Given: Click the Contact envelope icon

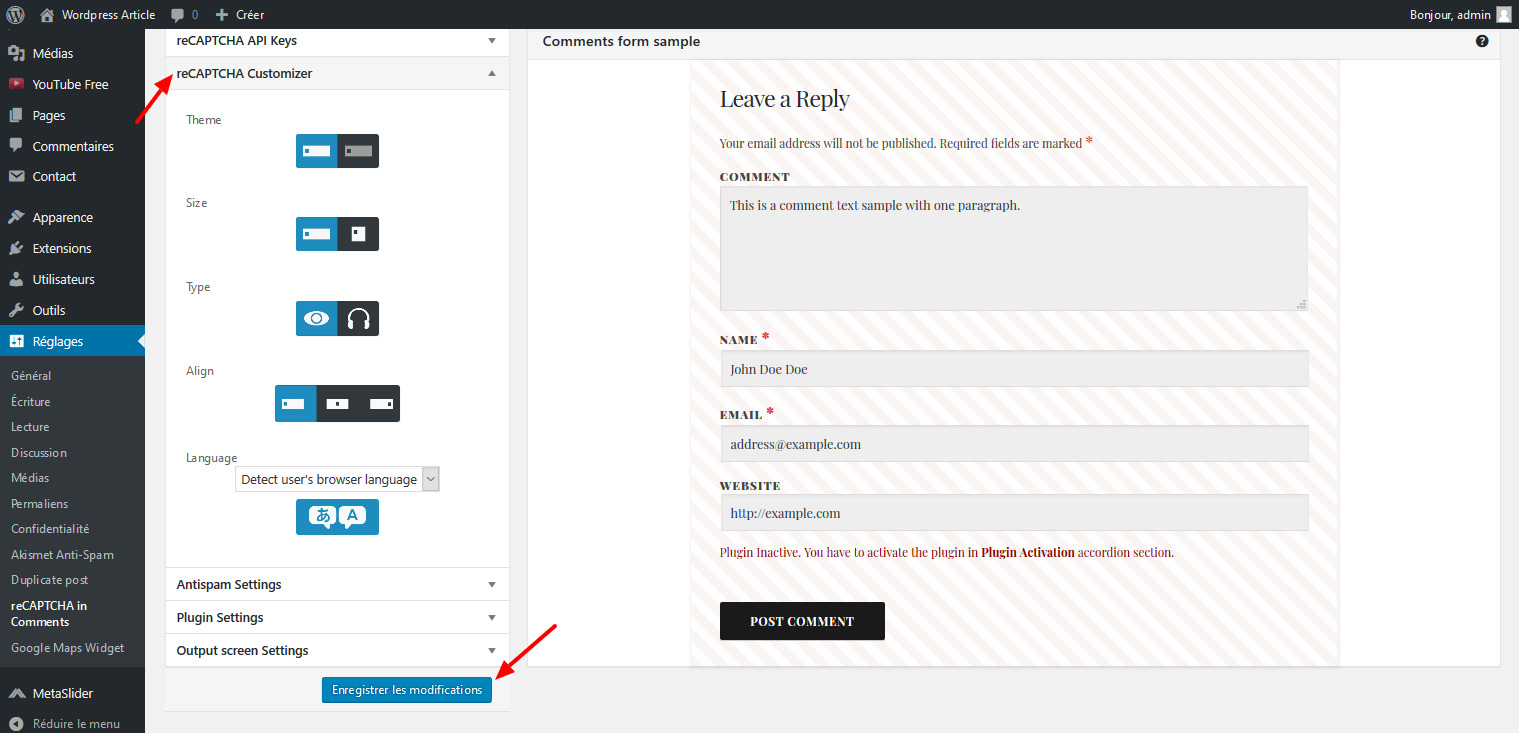Looking at the screenshot, I should (x=16, y=176).
